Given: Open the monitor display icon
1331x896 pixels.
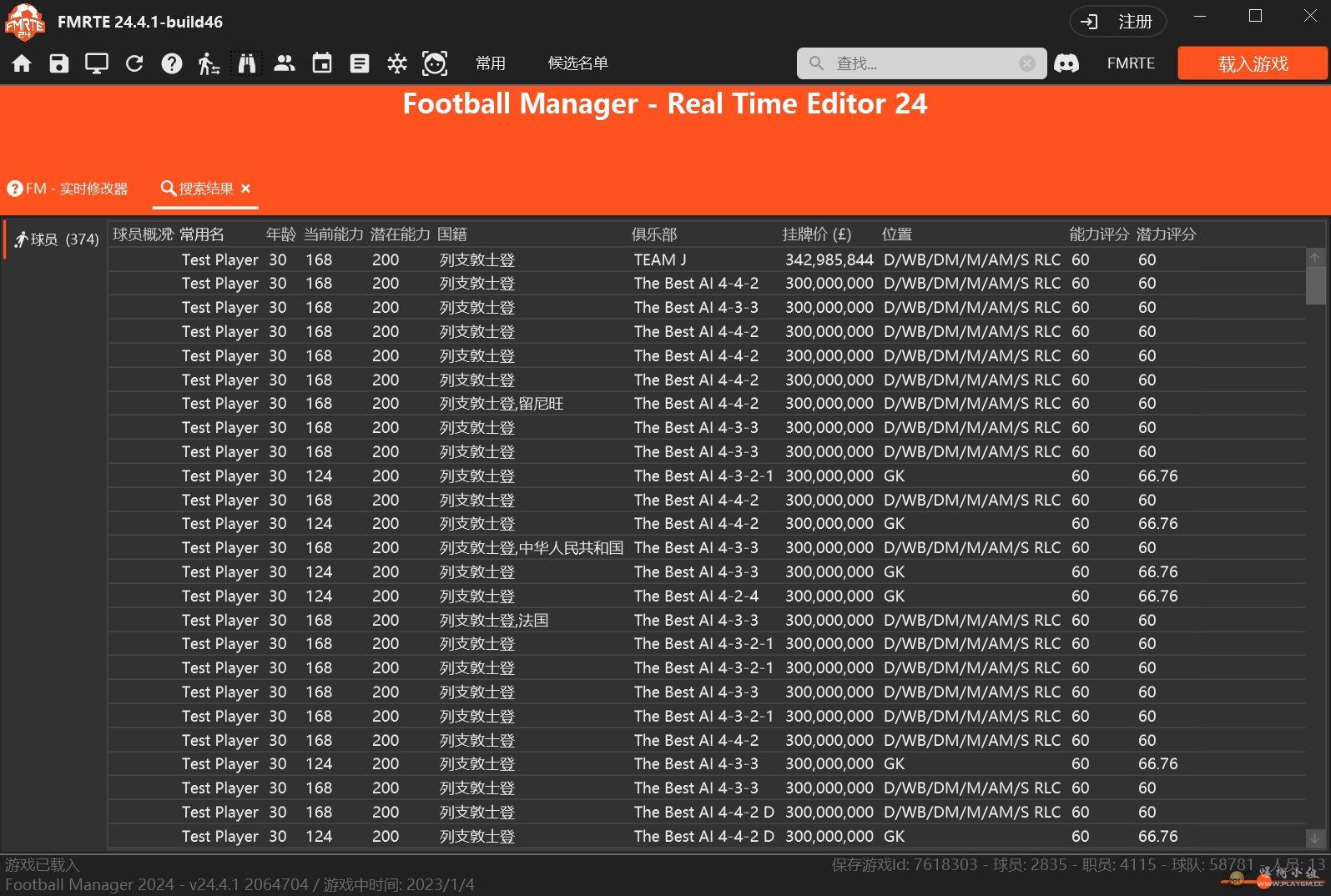Looking at the screenshot, I should point(97,63).
